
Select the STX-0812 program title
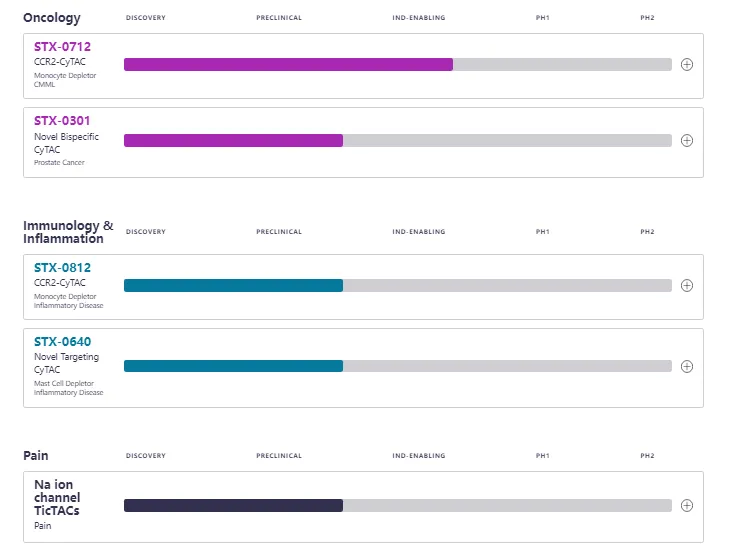point(62,267)
